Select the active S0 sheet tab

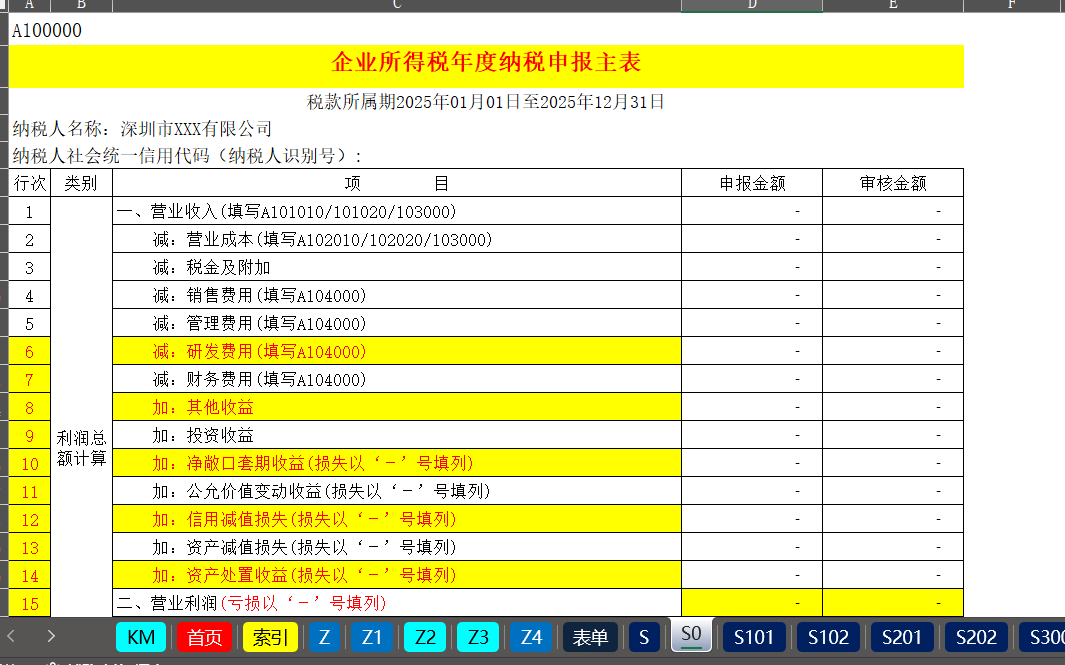691,634
